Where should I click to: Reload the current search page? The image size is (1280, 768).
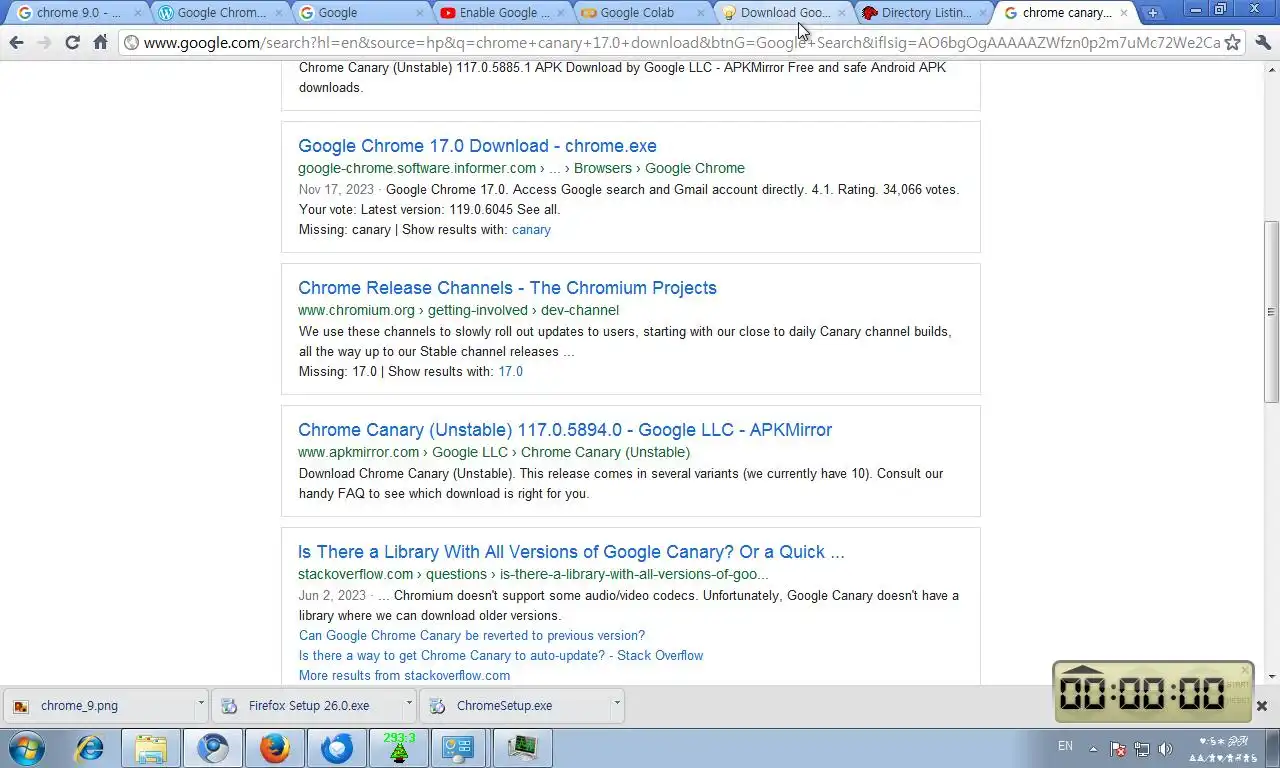click(x=72, y=43)
